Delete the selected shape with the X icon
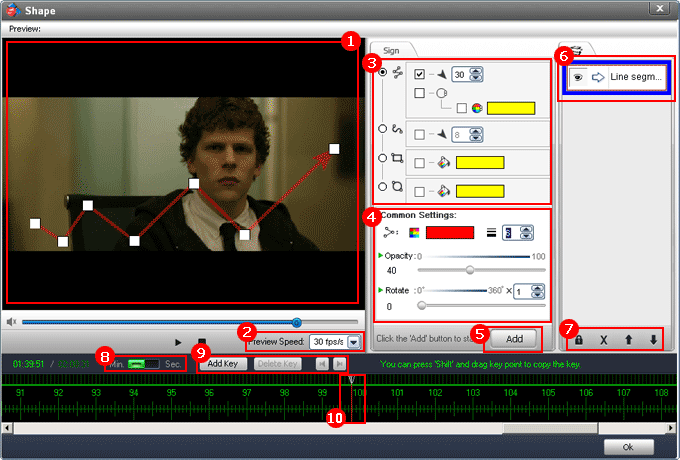The width and height of the screenshot is (680, 460). pos(603,340)
